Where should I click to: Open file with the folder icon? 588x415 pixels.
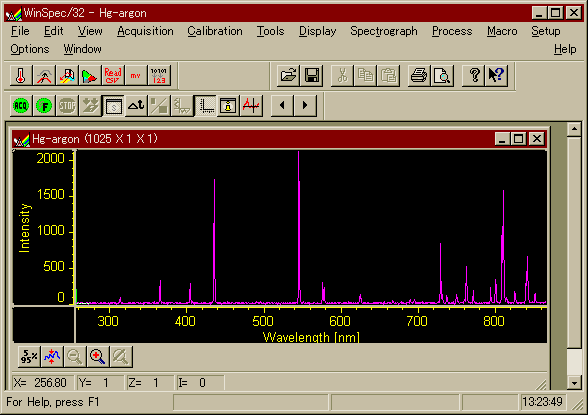coord(288,76)
